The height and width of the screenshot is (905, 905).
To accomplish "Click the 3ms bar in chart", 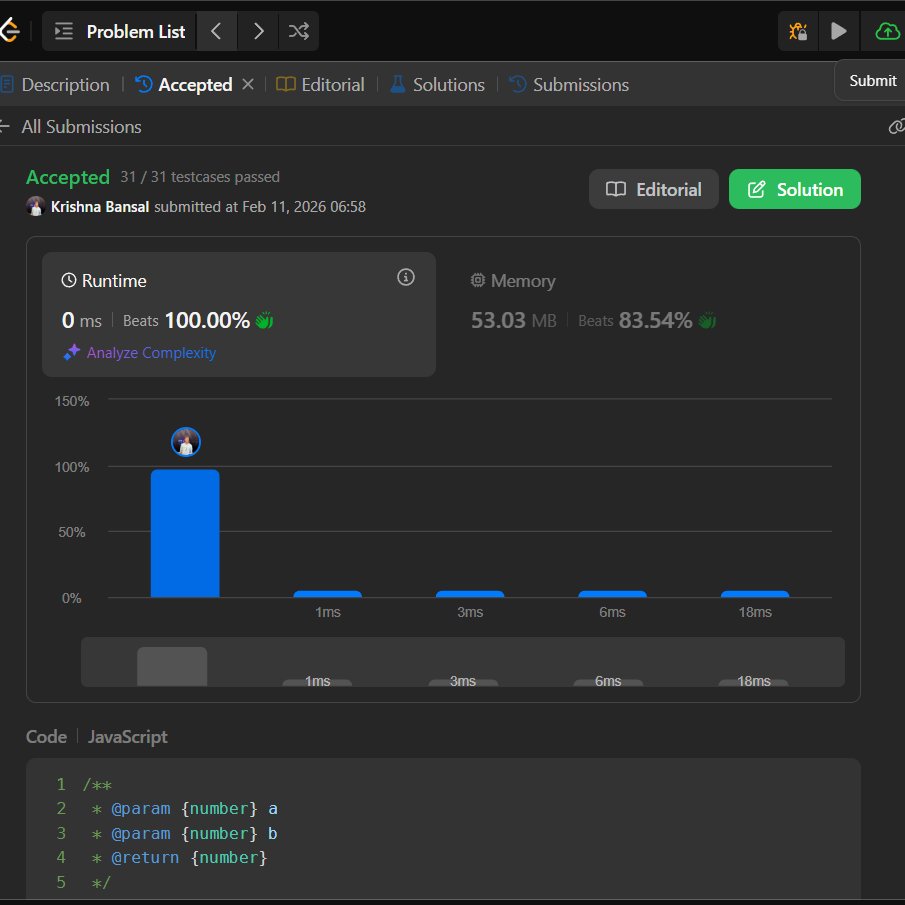I will click(470, 594).
